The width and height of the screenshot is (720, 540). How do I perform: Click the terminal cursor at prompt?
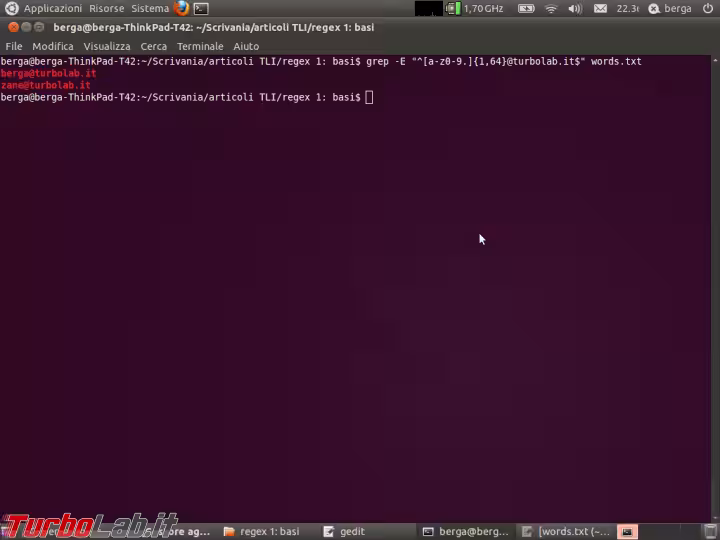(x=369, y=97)
